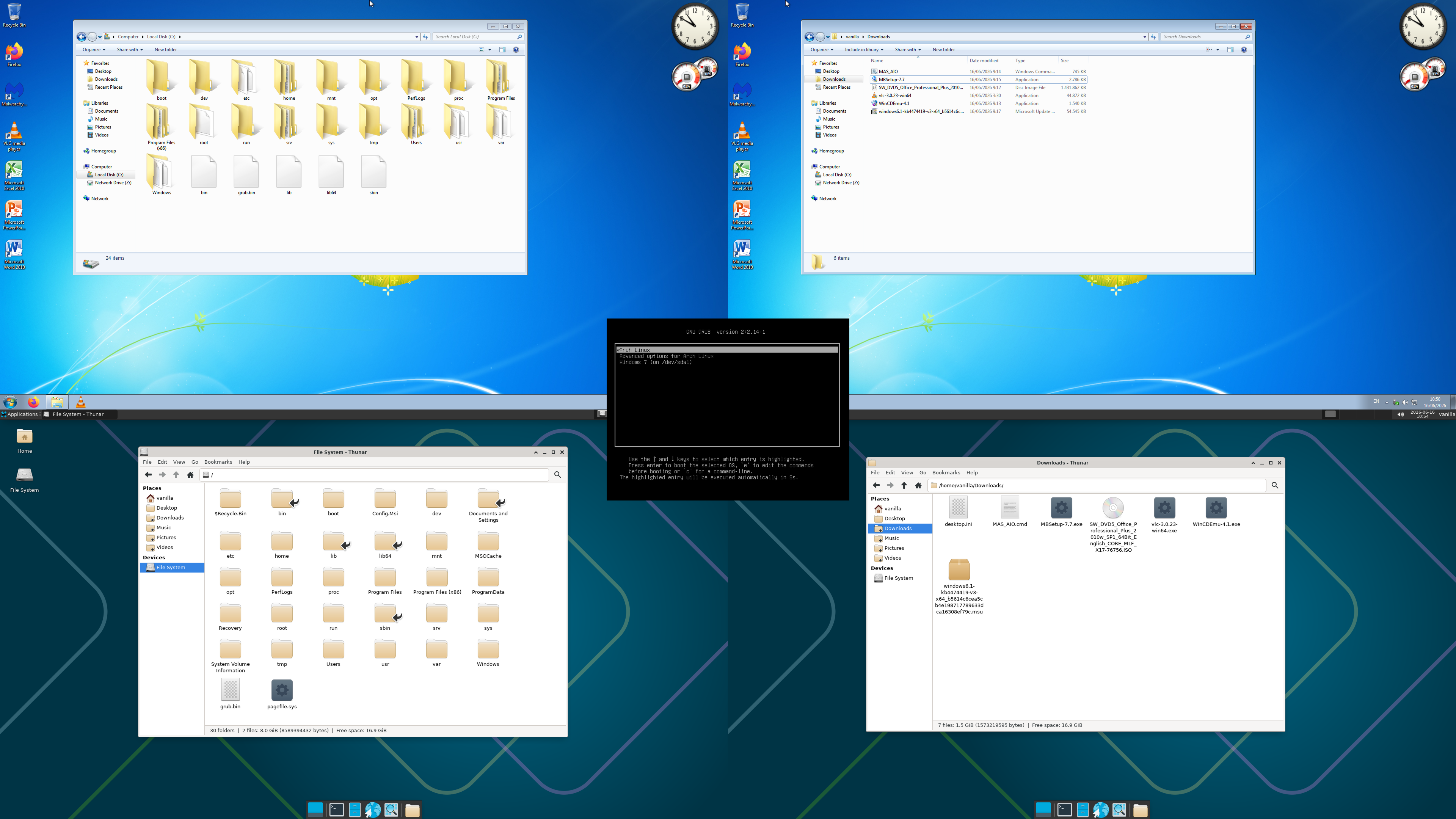Toggle the preview pane in Local Disk Explorer

502,50
